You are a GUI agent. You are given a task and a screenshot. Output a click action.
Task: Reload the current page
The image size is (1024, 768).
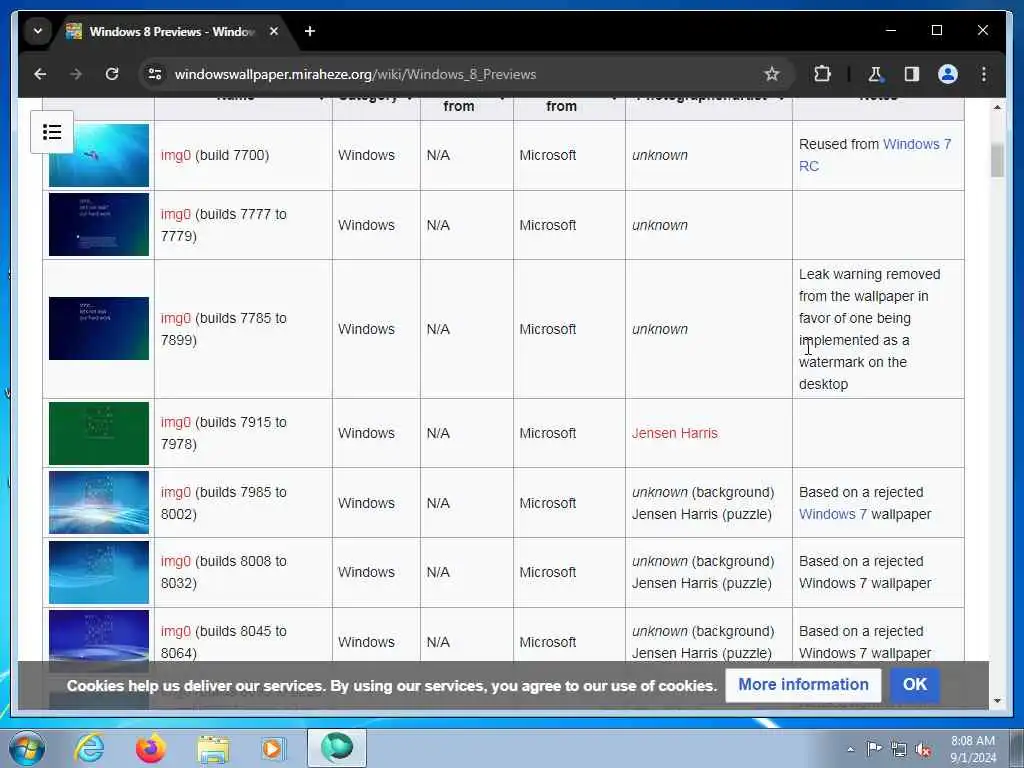point(112,74)
